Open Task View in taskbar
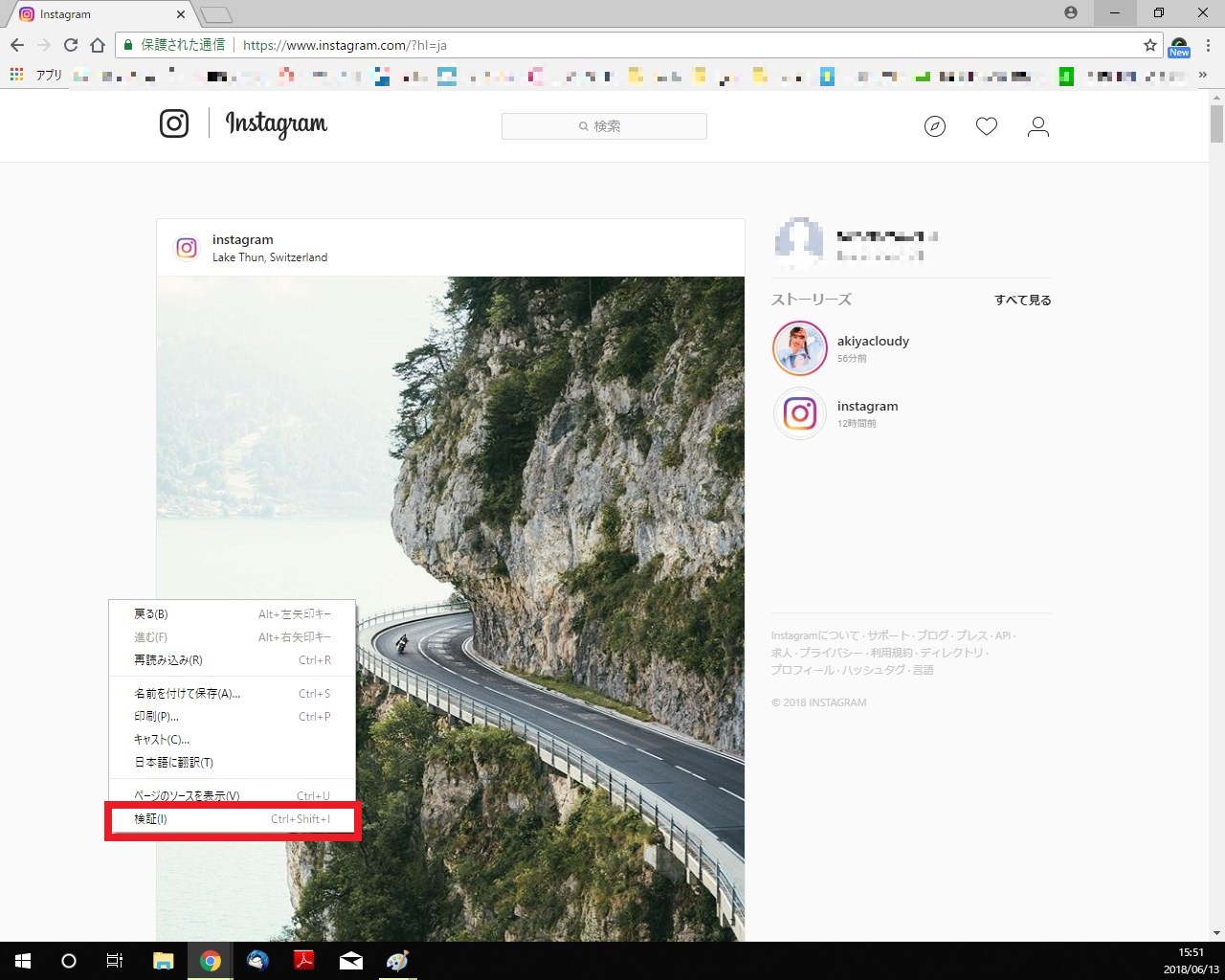 (x=115, y=961)
